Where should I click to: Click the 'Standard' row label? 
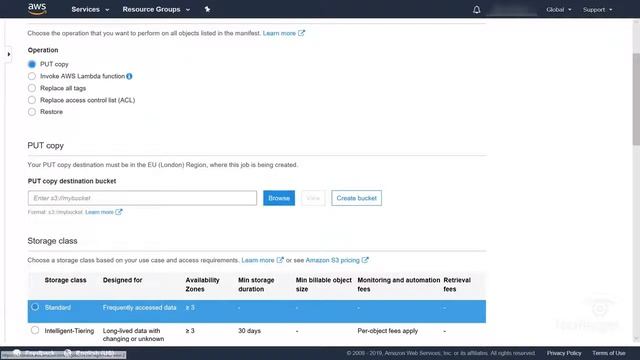pyautogui.click(x=58, y=307)
